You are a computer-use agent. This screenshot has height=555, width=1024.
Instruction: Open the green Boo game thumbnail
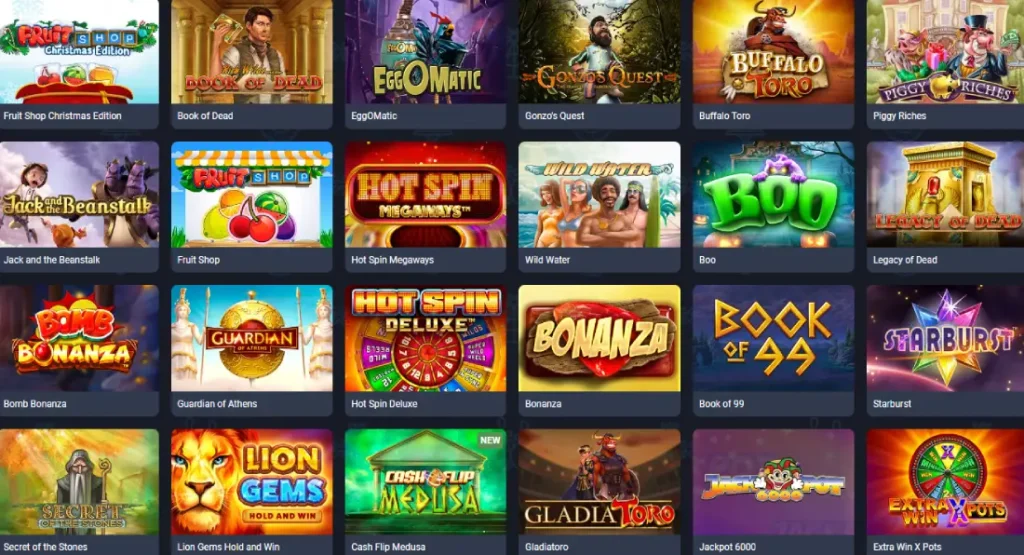(773, 195)
